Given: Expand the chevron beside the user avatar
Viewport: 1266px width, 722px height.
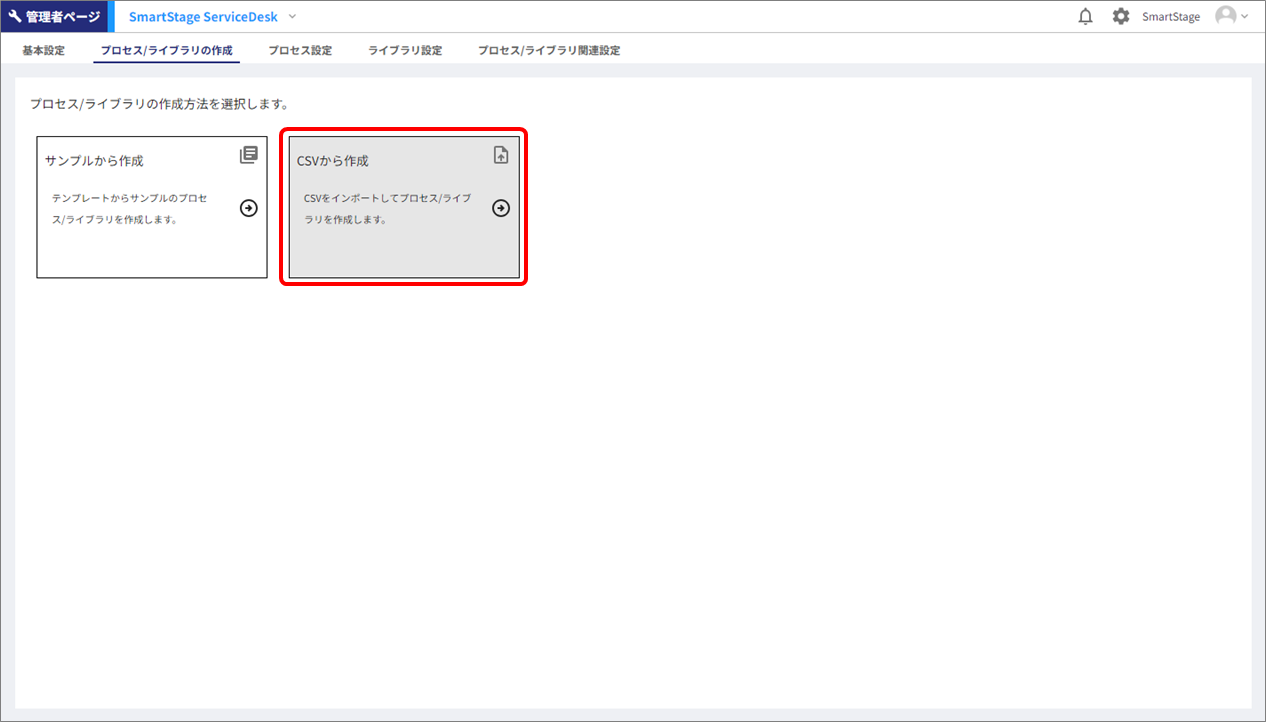Looking at the screenshot, I should 1245,17.
